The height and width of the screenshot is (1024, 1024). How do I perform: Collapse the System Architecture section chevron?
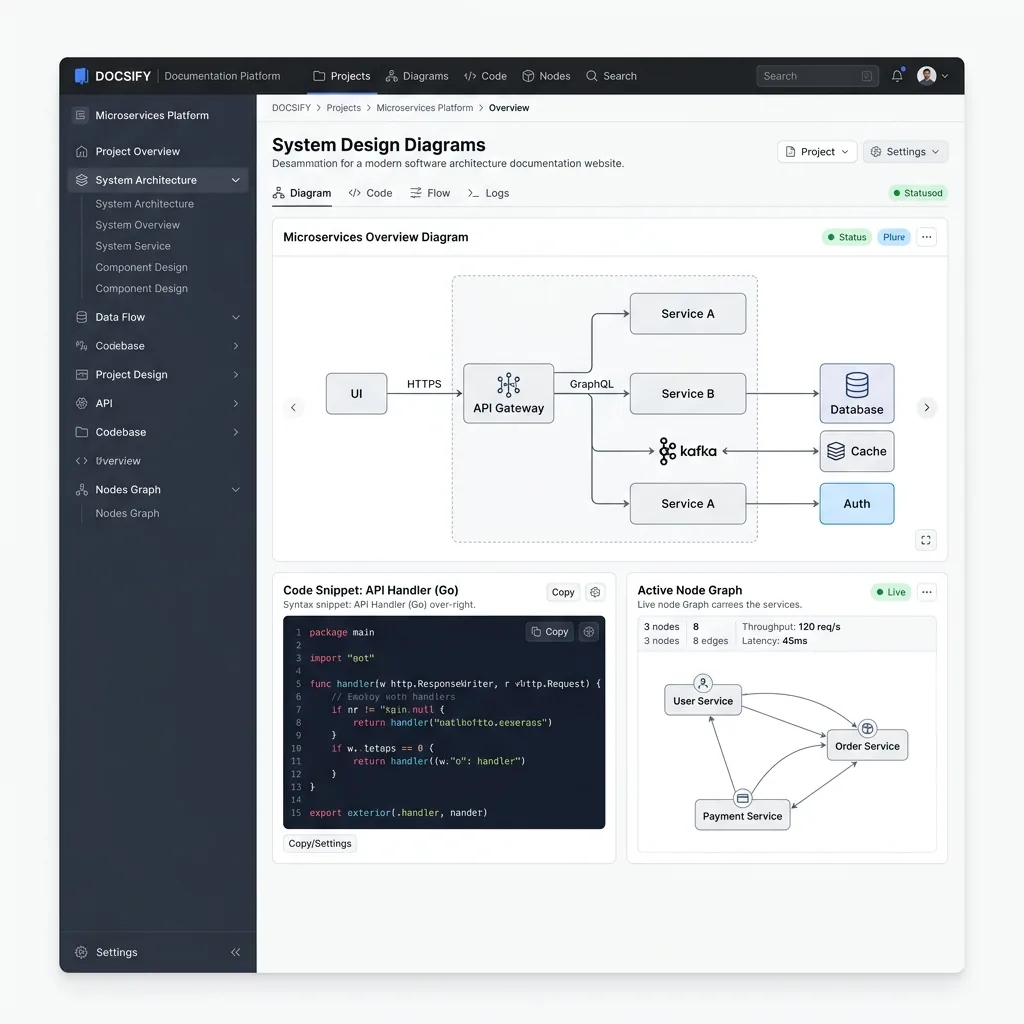(236, 180)
